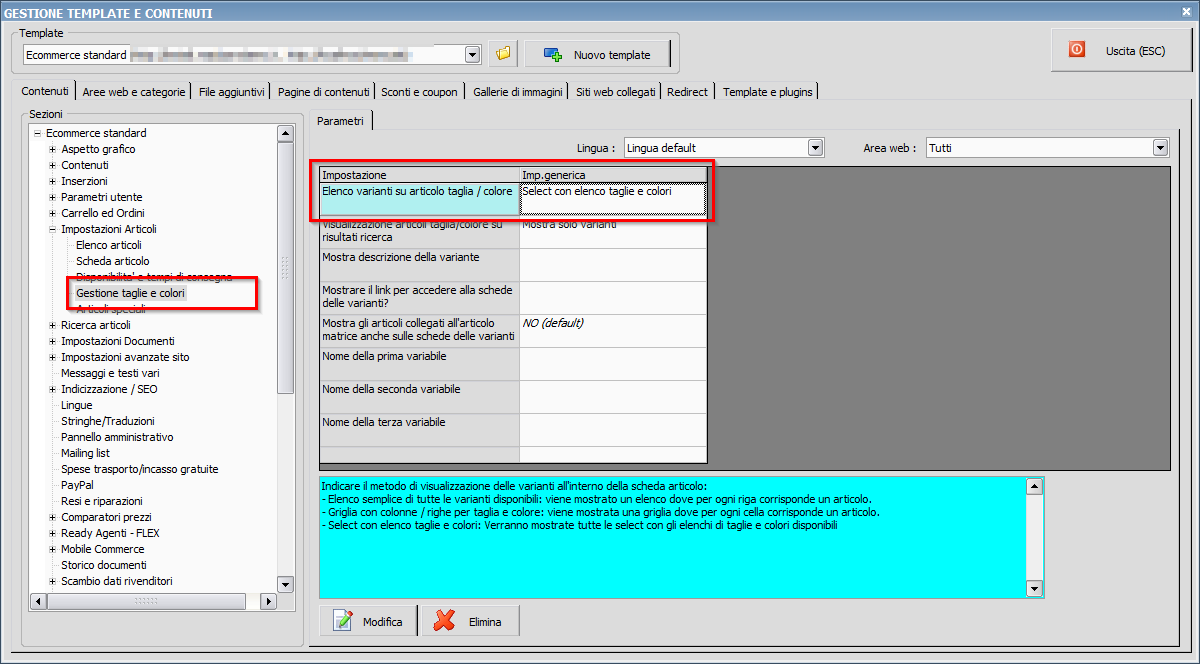Image resolution: width=1200 pixels, height=664 pixels.
Task: Click the tree's horizontal scrollbar left arrow
Action: (x=40, y=601)
